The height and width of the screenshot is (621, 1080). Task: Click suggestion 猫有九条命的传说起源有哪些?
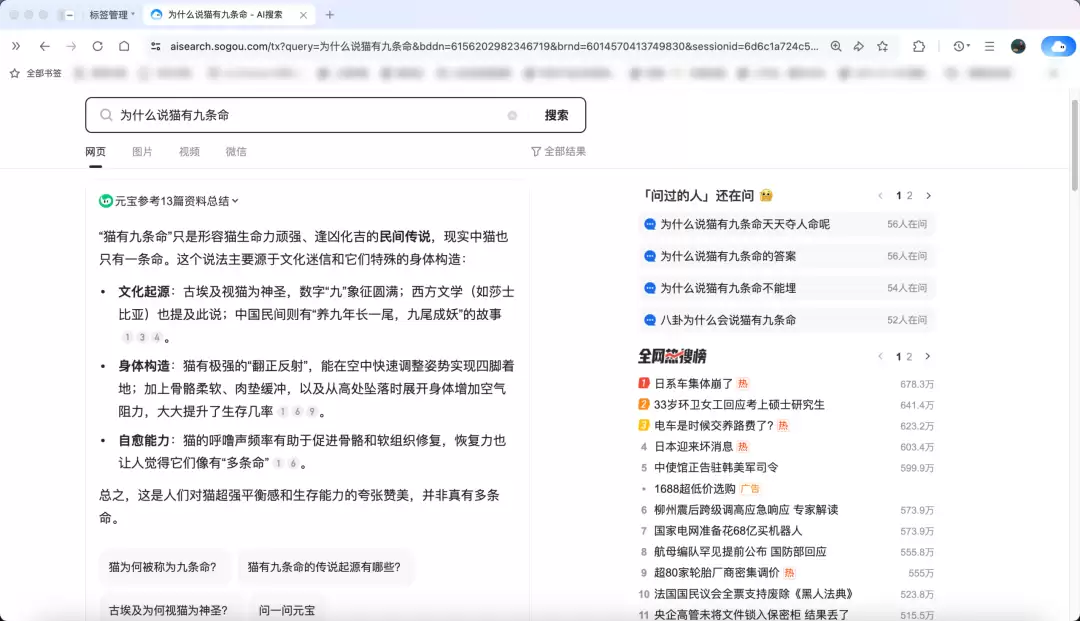[324, 567]
